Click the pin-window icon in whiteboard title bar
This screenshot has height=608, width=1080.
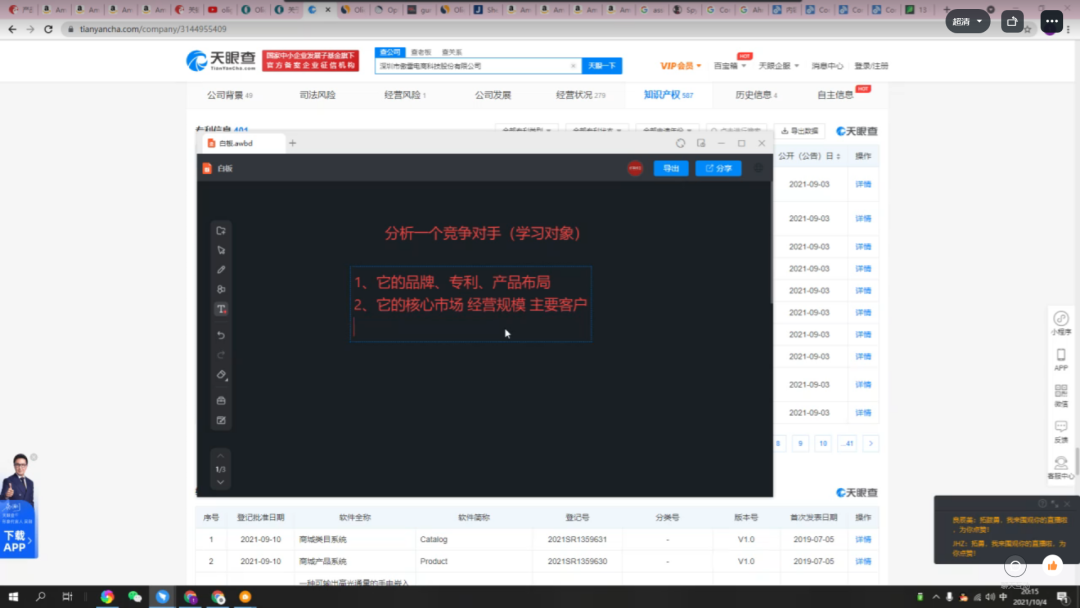(x=701, y=143)
